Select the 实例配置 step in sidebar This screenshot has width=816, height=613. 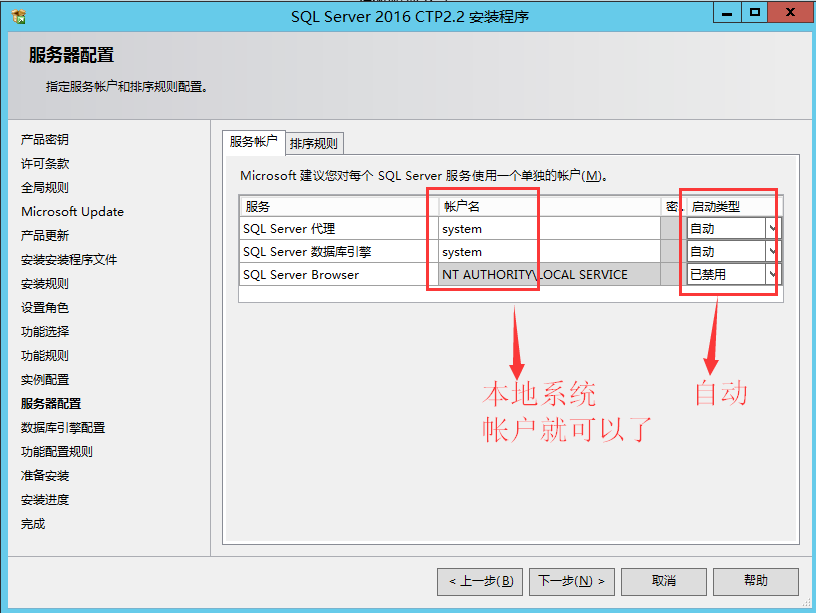pos(45,379)
